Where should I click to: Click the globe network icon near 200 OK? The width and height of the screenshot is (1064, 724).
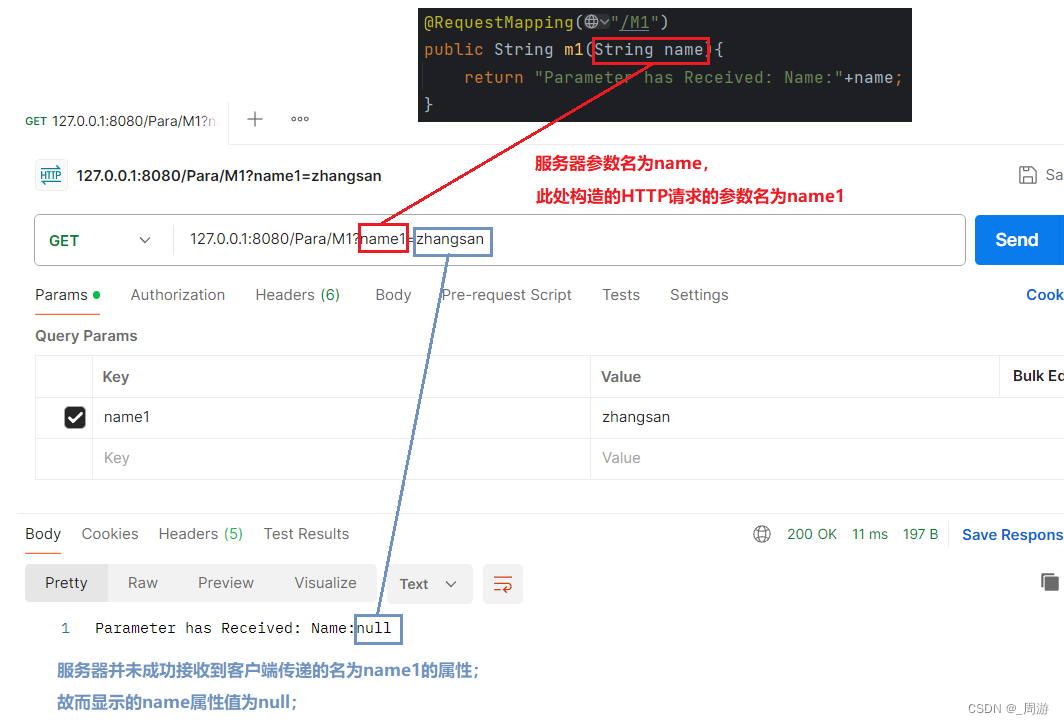(x=762, y=533)
